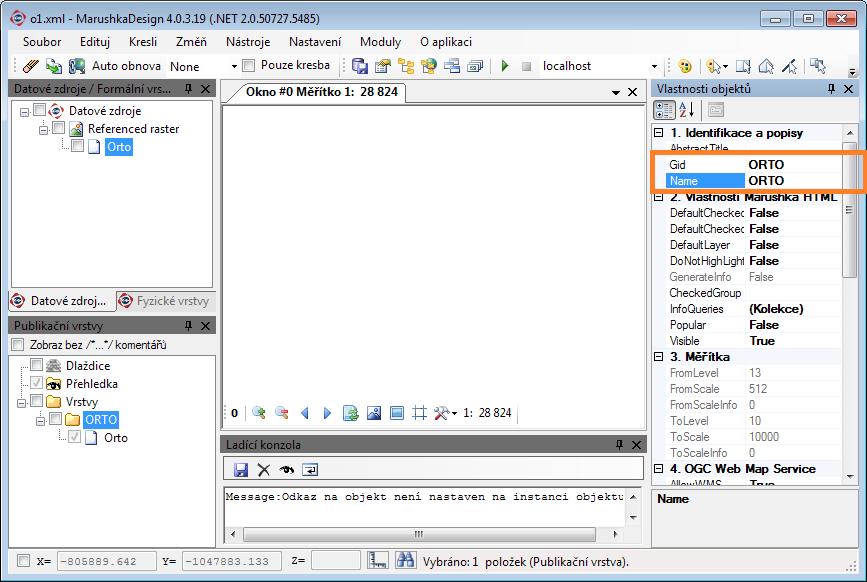This screenshot has height=582, width=867.
Task: Collapse the Vrstvy folder node
Action: point(22,403)
